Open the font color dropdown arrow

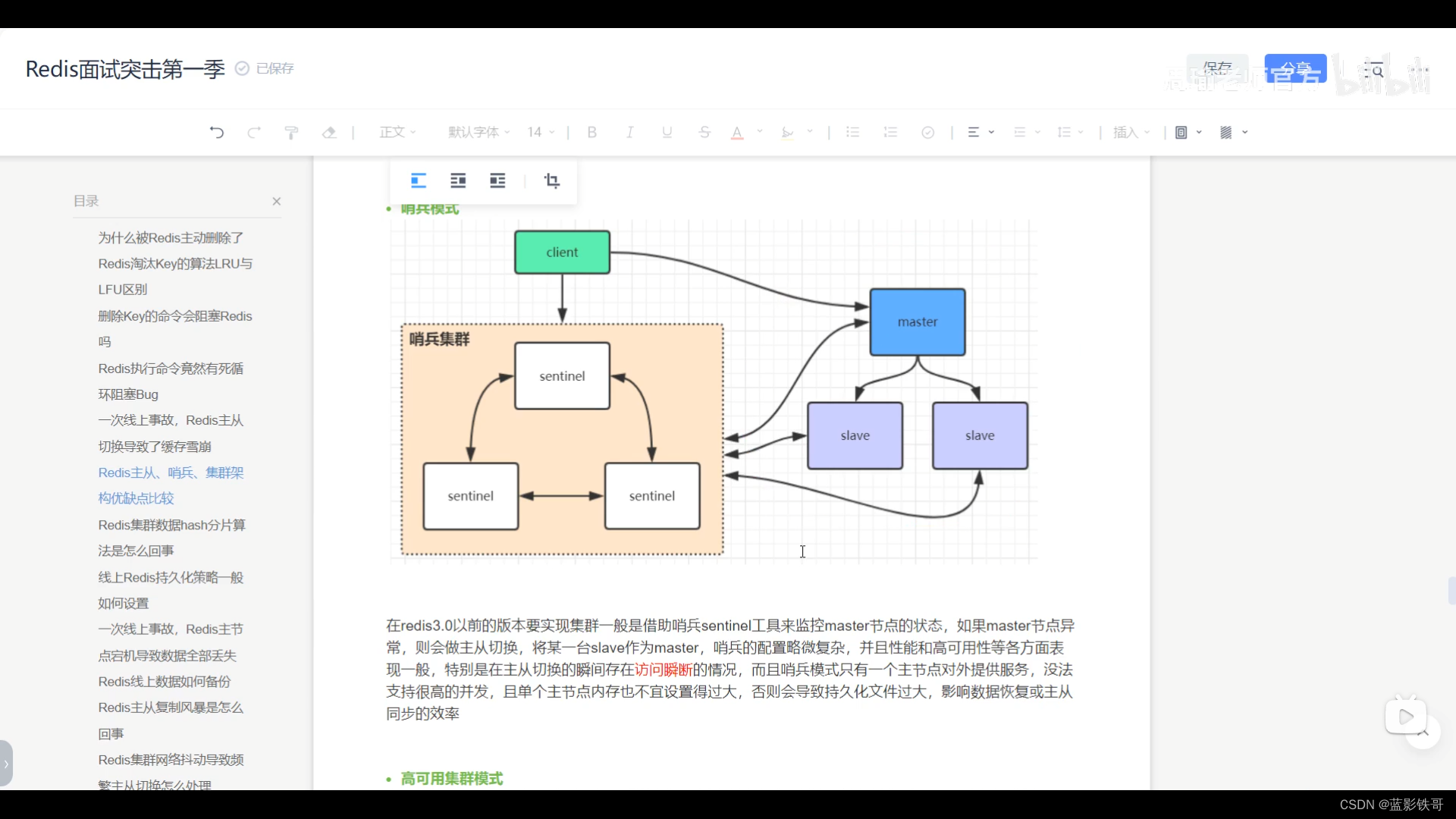coord(760,132)
